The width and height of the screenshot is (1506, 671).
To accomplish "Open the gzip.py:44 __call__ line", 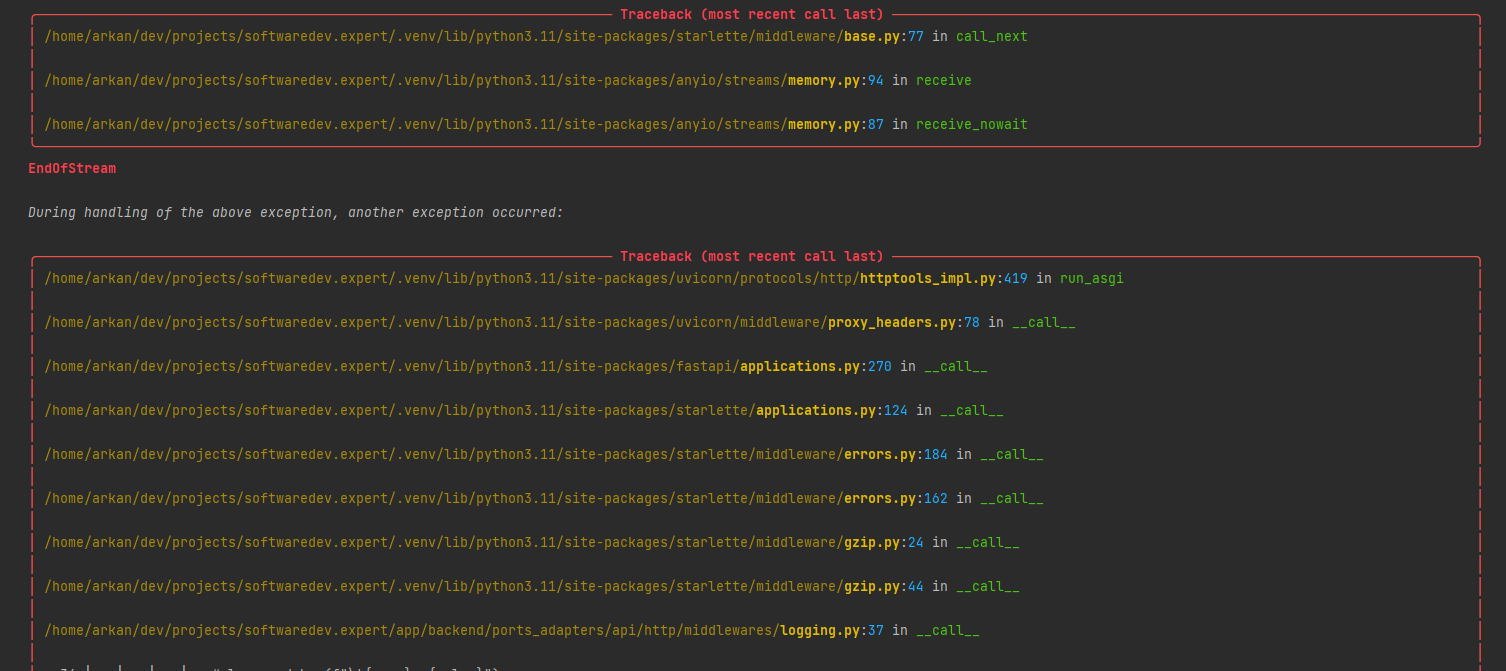I will tap(532, 586).
